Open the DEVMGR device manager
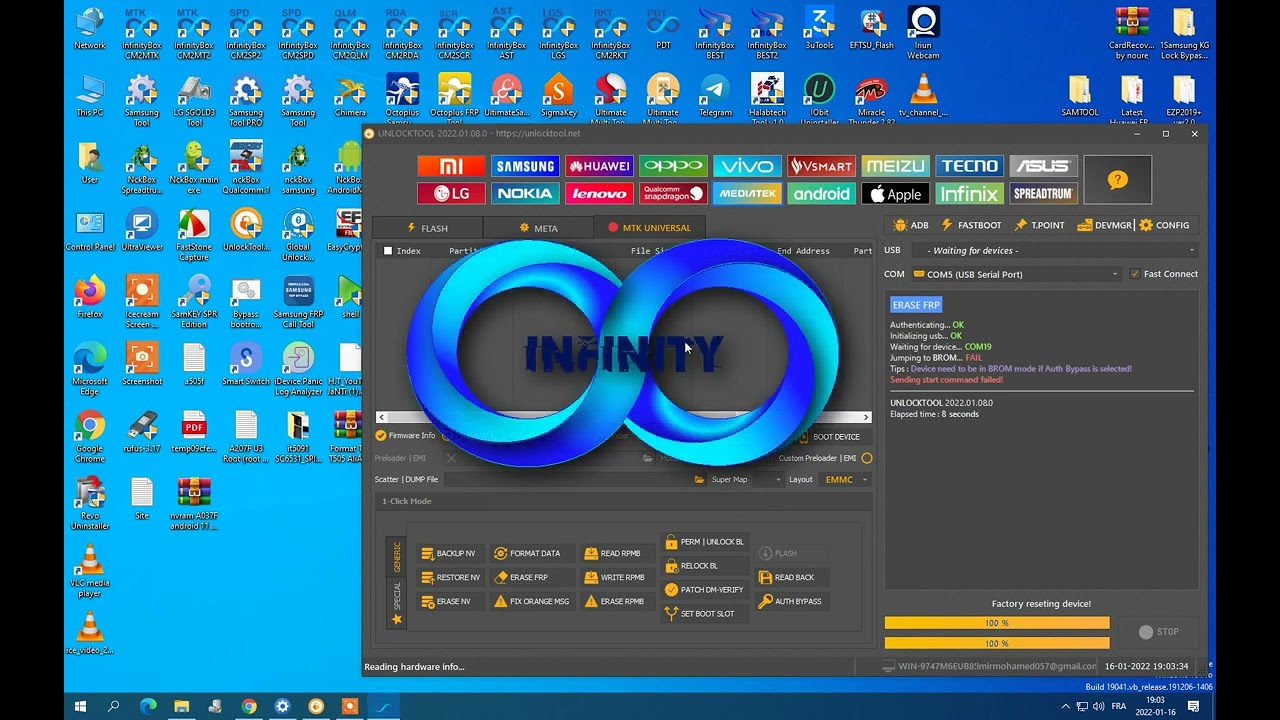Screen dimensions: 1280x720 click(1104, 225)
